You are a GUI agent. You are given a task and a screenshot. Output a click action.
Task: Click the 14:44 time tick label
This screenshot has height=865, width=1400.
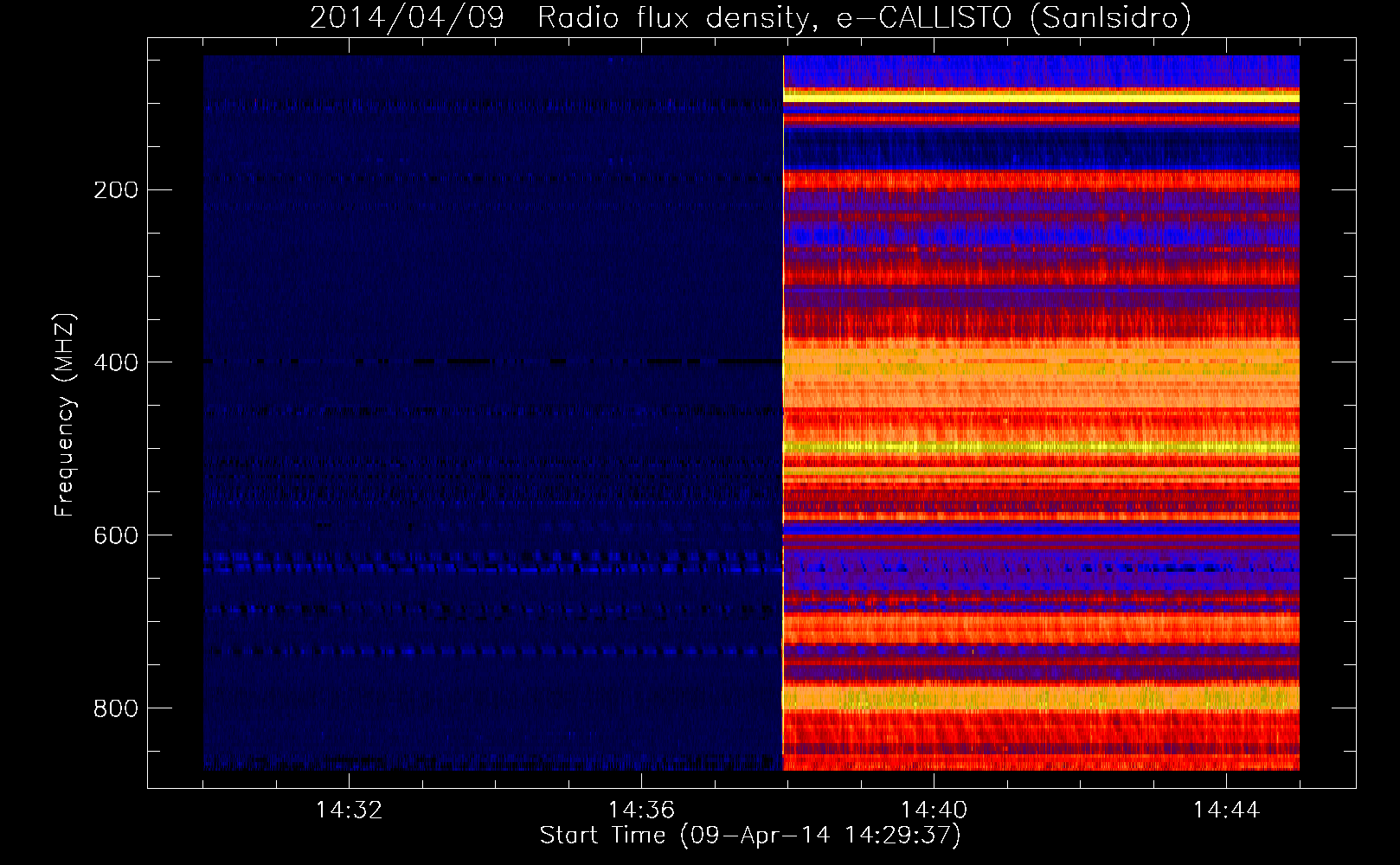pos(1226,811)
